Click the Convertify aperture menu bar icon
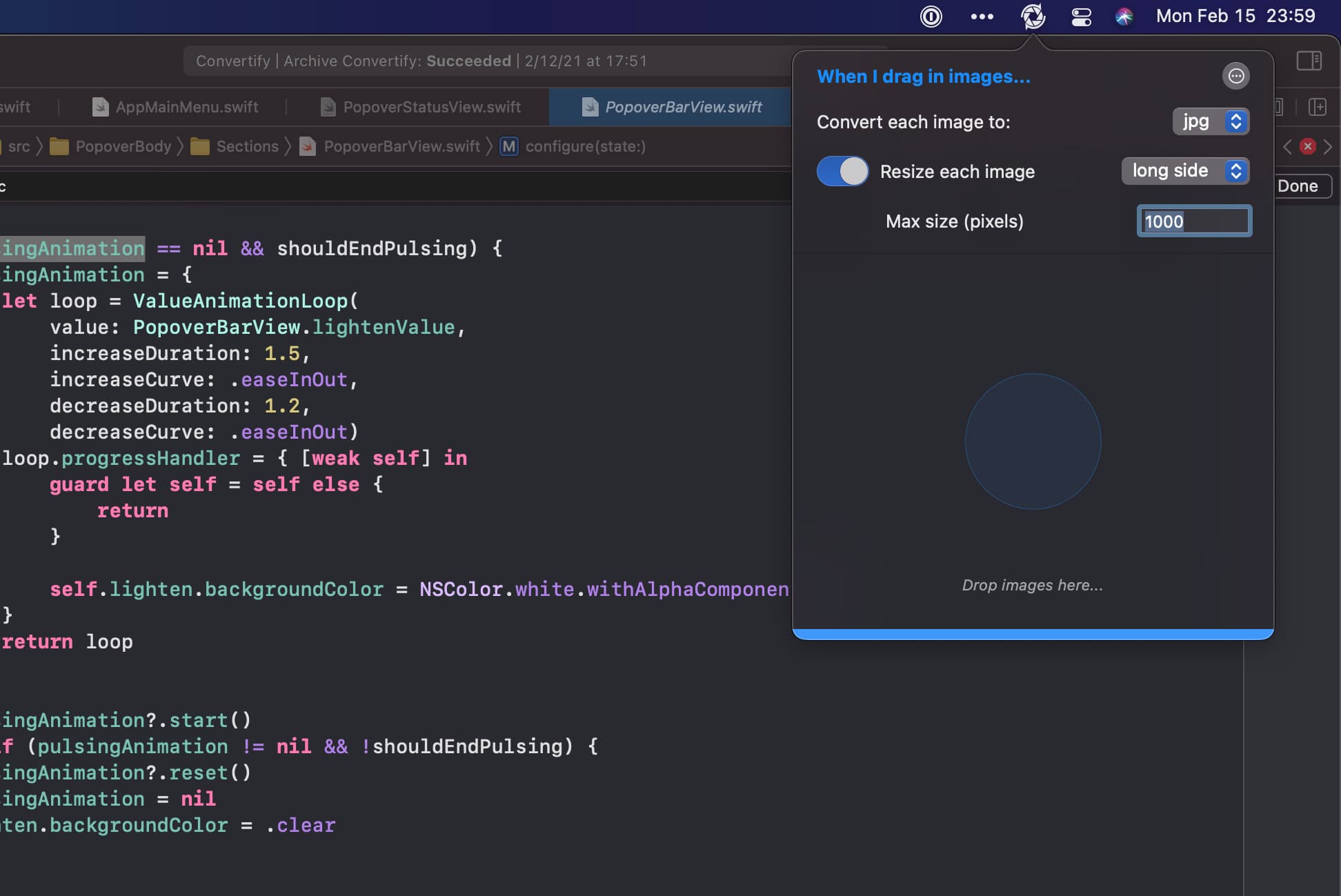 (1033, 16)
